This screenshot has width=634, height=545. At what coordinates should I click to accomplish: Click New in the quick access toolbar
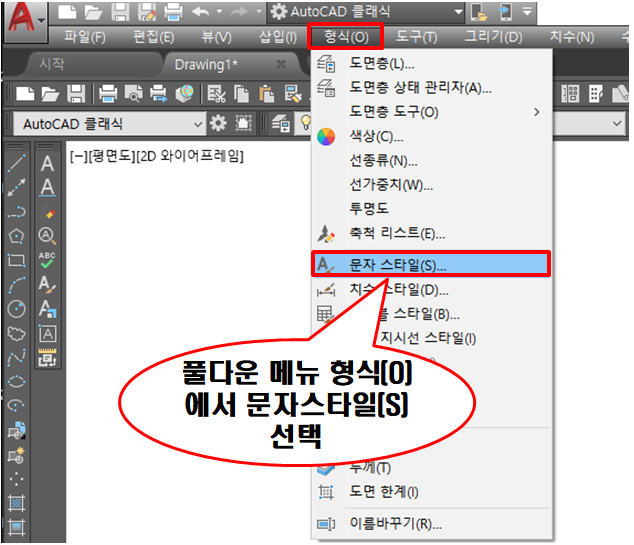click(67, 12)
